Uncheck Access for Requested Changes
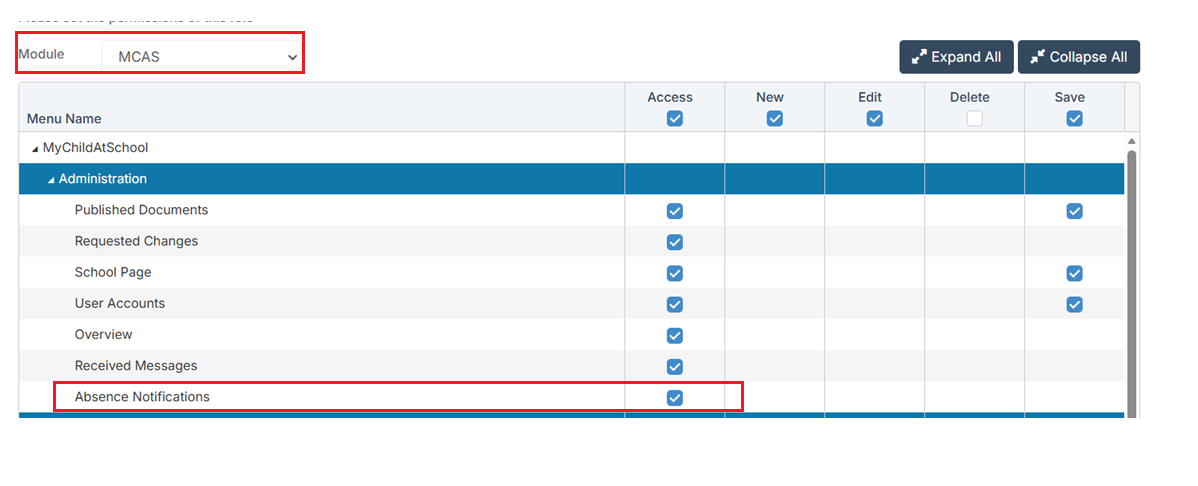Image resolution: width=1198 pixels, height=486 pixels. pos(674,242)
